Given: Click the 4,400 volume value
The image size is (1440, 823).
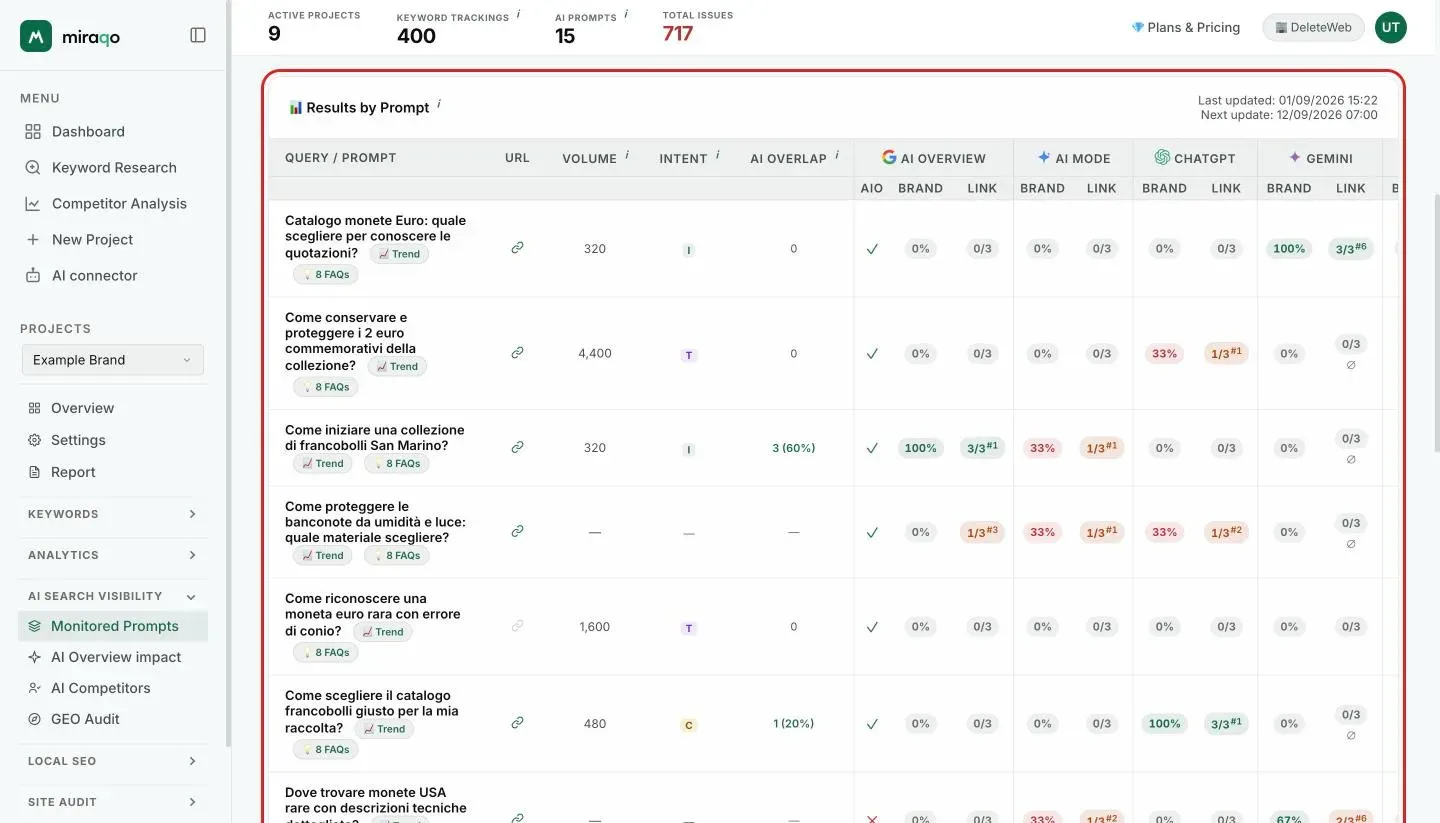Looking at the screenshot, I should tap(595, 353).
